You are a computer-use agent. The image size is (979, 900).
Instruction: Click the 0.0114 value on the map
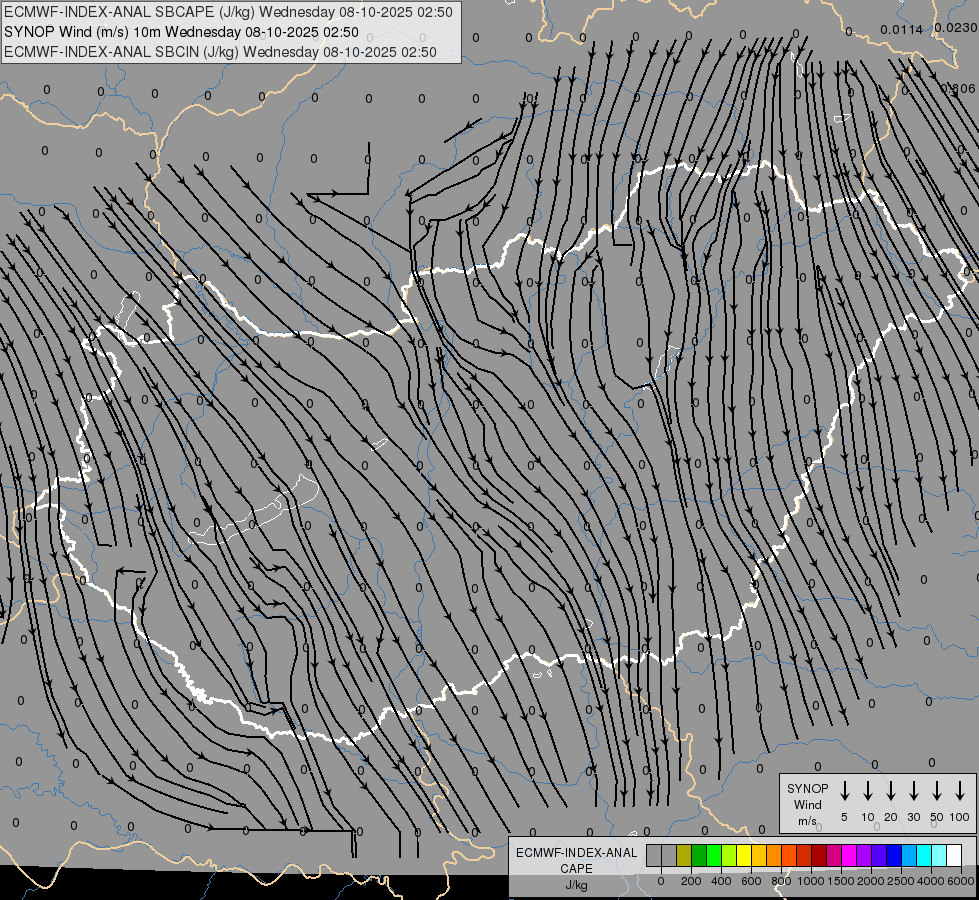[901, 30]
